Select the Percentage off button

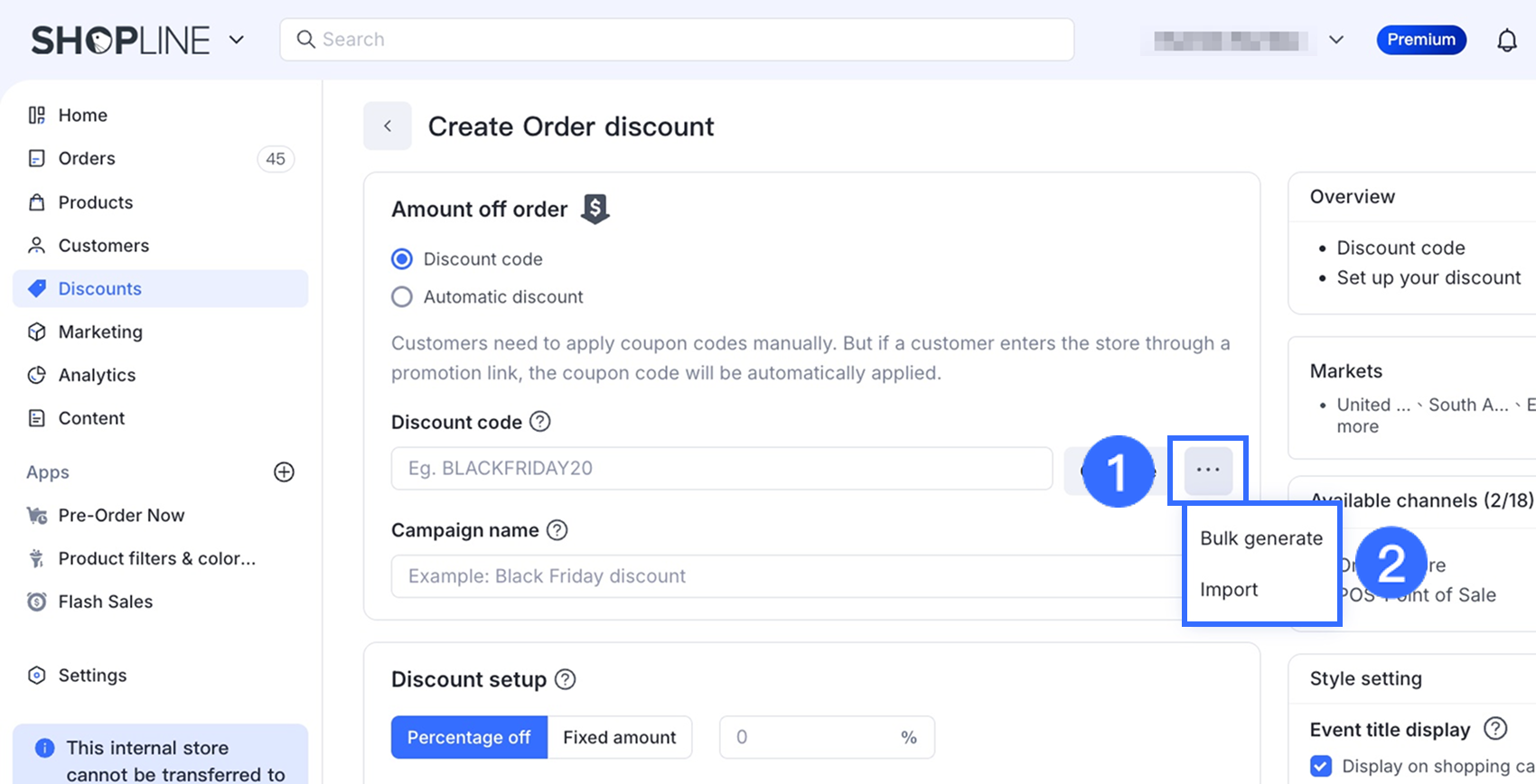[469, 737]
